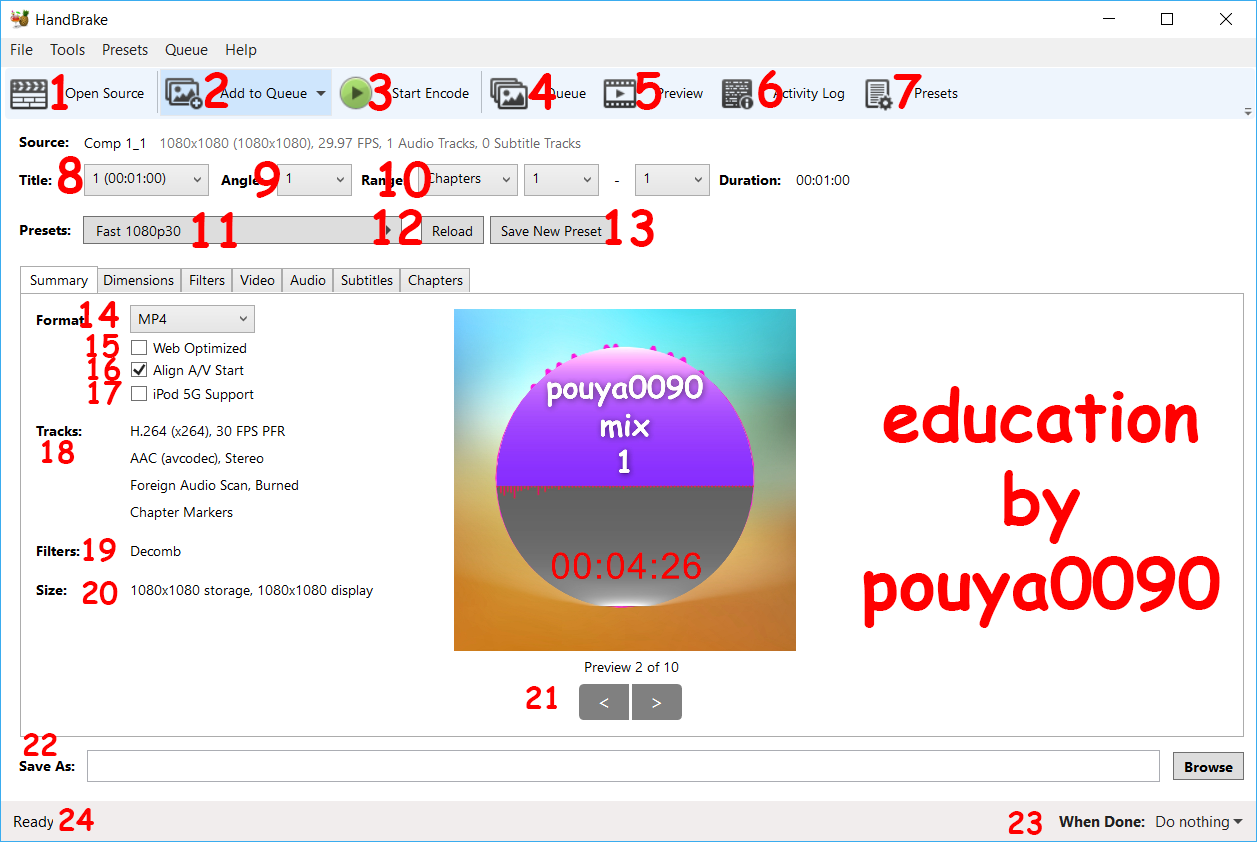1257x842 pixels.
Task: Open the Queue via its pictures icon
Action: pos(509,93)
